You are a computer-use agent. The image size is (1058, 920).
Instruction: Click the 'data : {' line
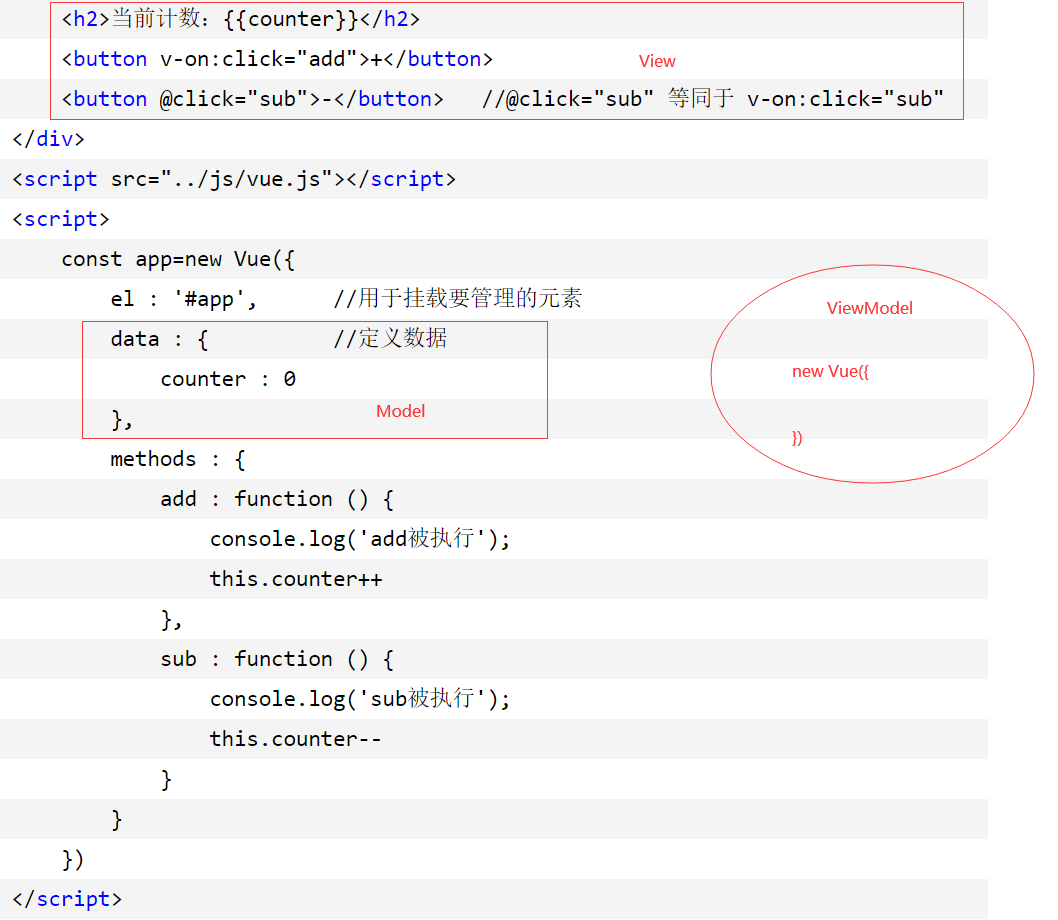tap(159, 338)
